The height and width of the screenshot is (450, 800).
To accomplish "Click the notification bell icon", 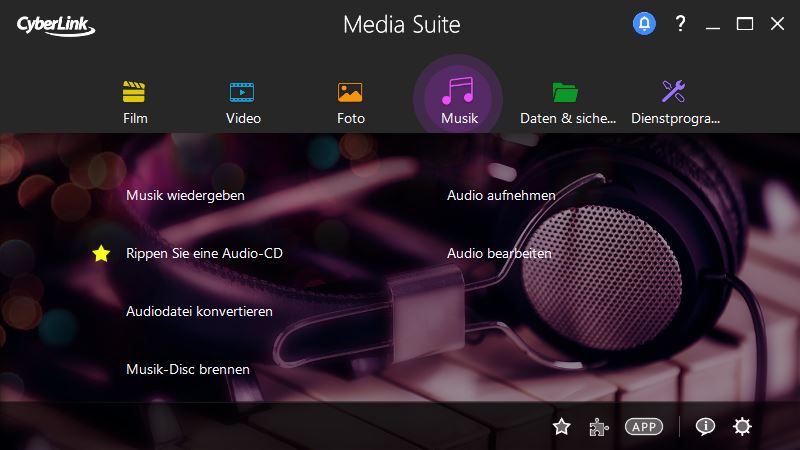I will pos(644,23).
